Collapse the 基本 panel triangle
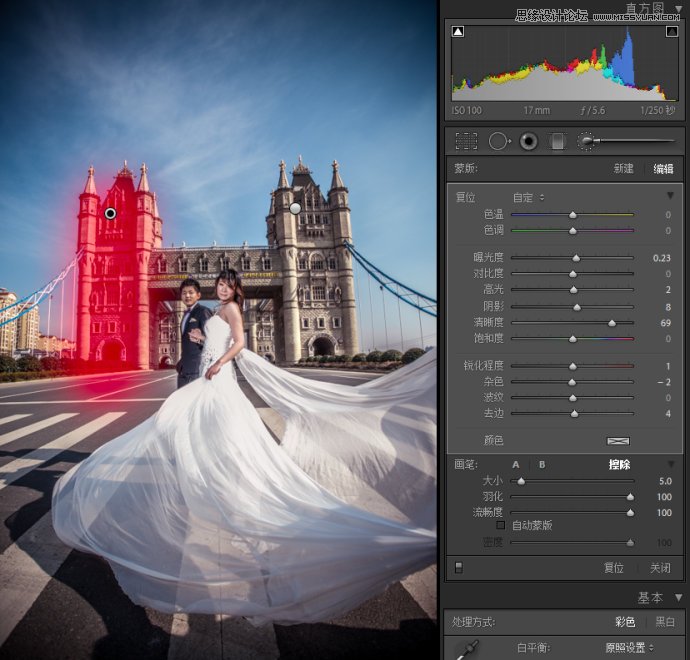The width and height of the screenshot is (690, 660). tap(679, 598)
